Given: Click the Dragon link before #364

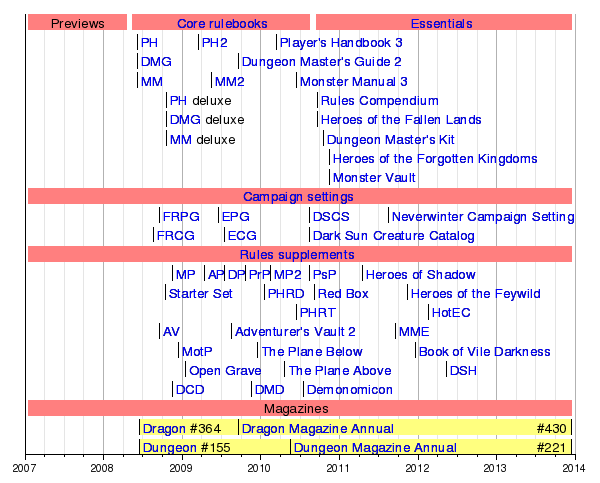Looking at the screenshot, I should click(165, 428).
